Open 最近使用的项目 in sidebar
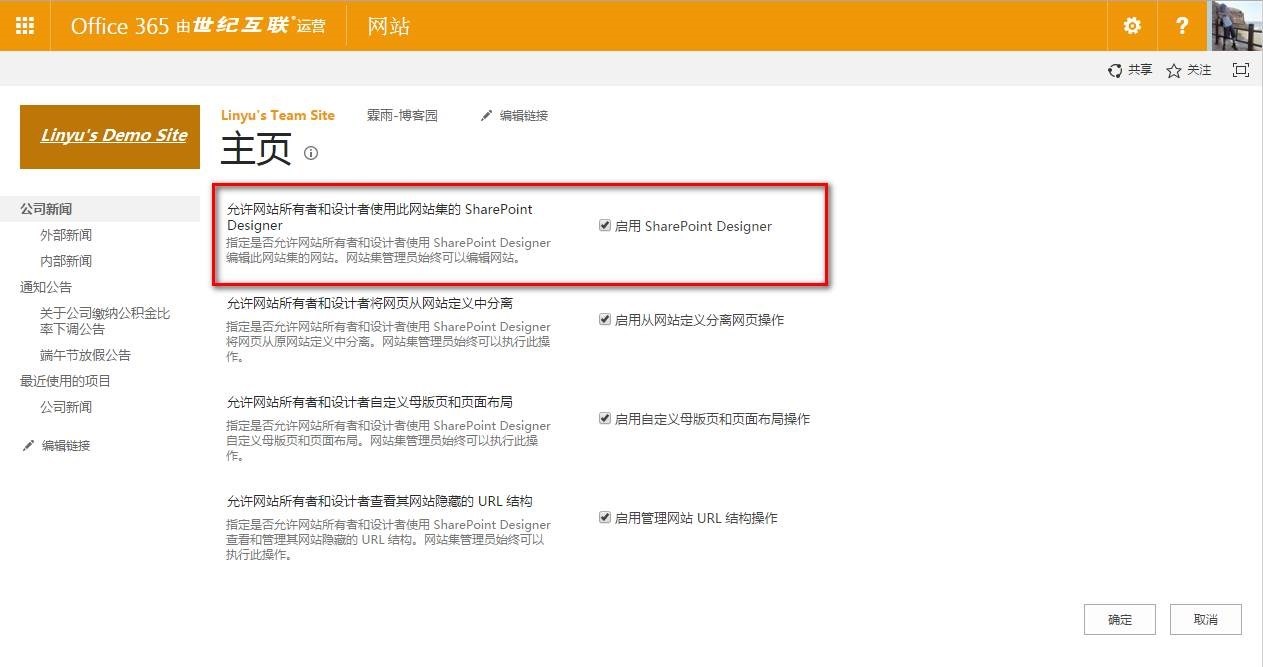The width and height of the screenshot is (1263, 667). tap(66, 381)
